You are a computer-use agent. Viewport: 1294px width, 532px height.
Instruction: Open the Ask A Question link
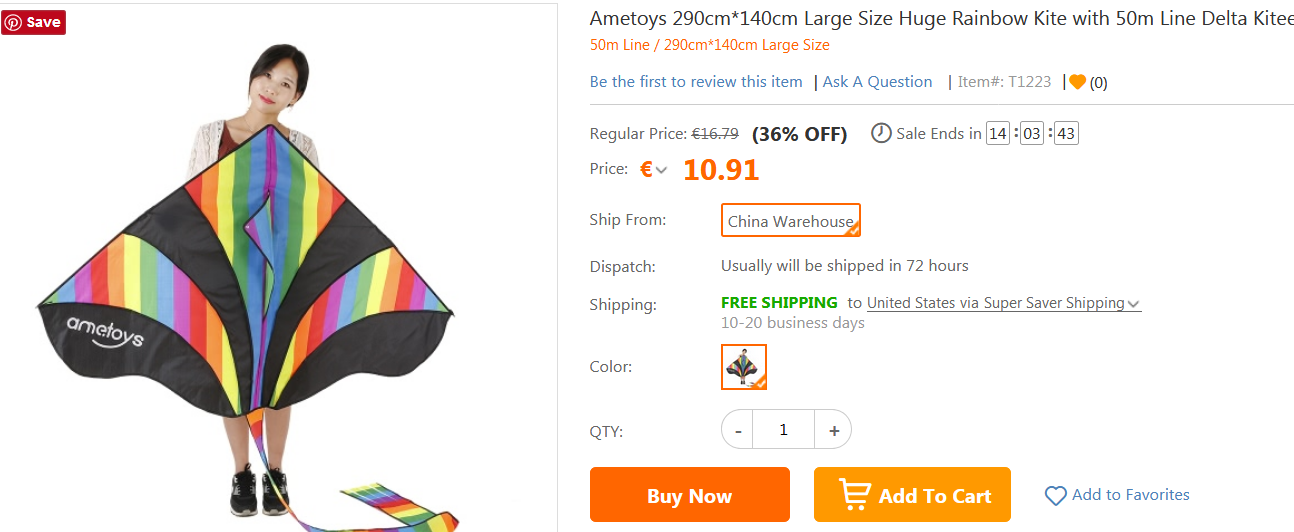point(877,82)
